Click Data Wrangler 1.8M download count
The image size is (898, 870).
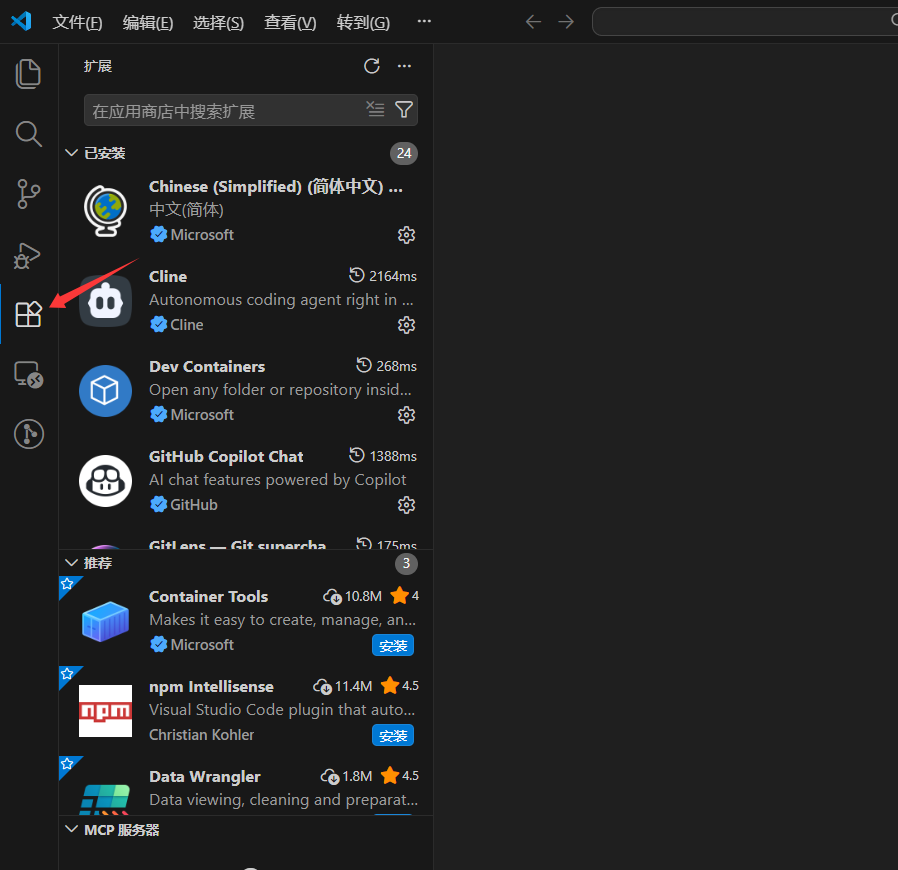(346, 776)
